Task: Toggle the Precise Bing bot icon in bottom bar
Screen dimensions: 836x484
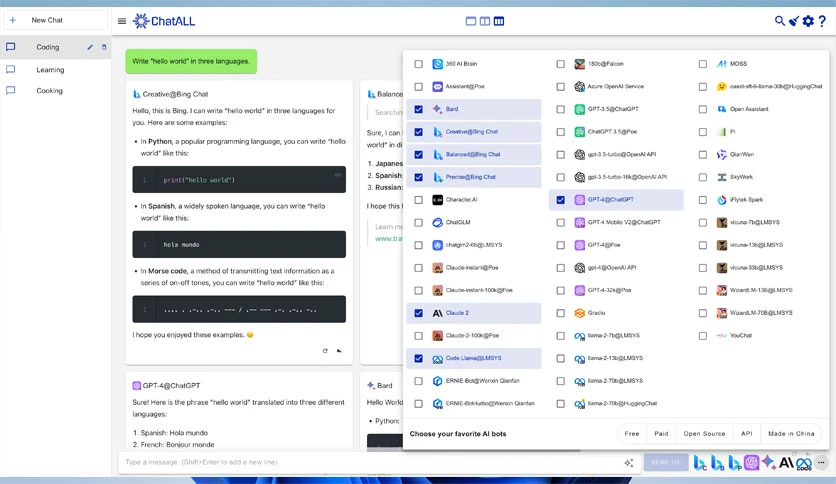Action: [x=734, y=463]
